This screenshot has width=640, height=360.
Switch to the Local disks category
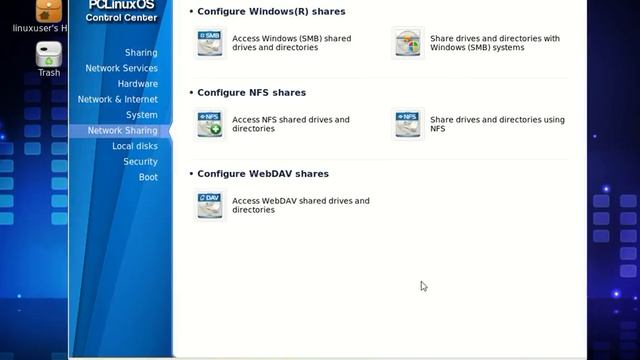coord(135,146)
